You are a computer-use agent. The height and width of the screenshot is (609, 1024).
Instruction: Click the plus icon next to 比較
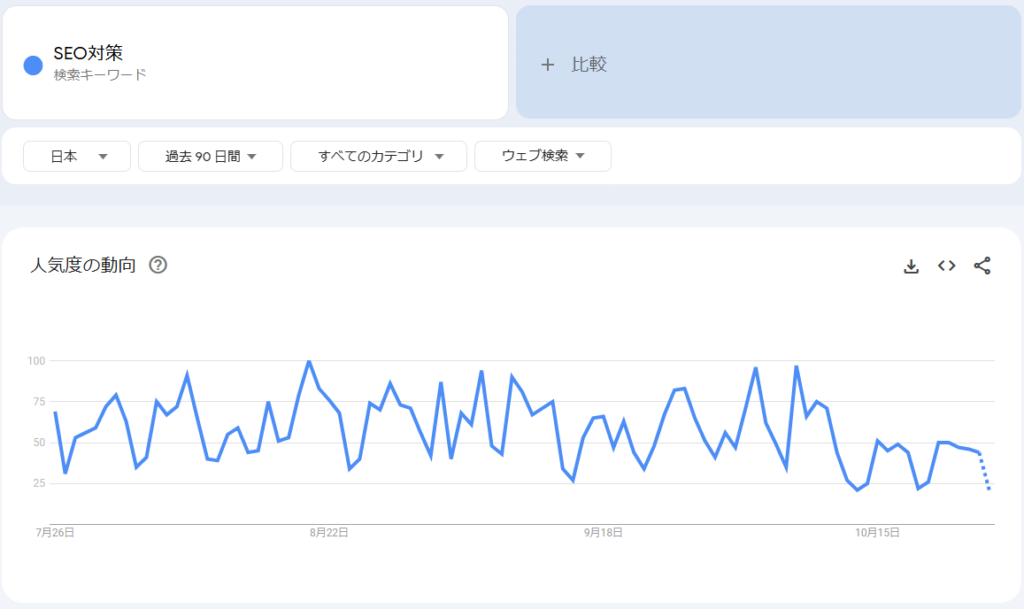pyautogui.click(x=547, y=64)
